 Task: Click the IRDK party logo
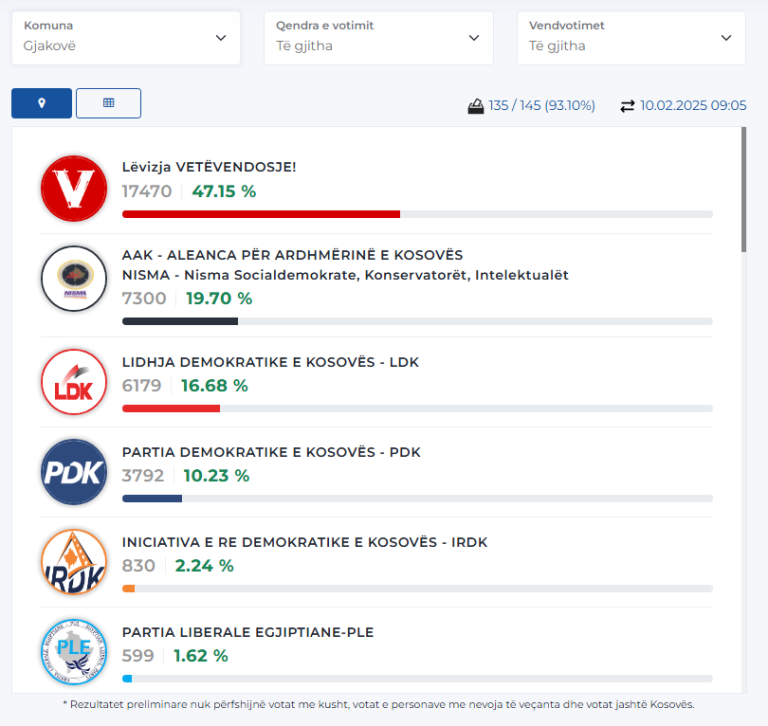click(73, 561)
